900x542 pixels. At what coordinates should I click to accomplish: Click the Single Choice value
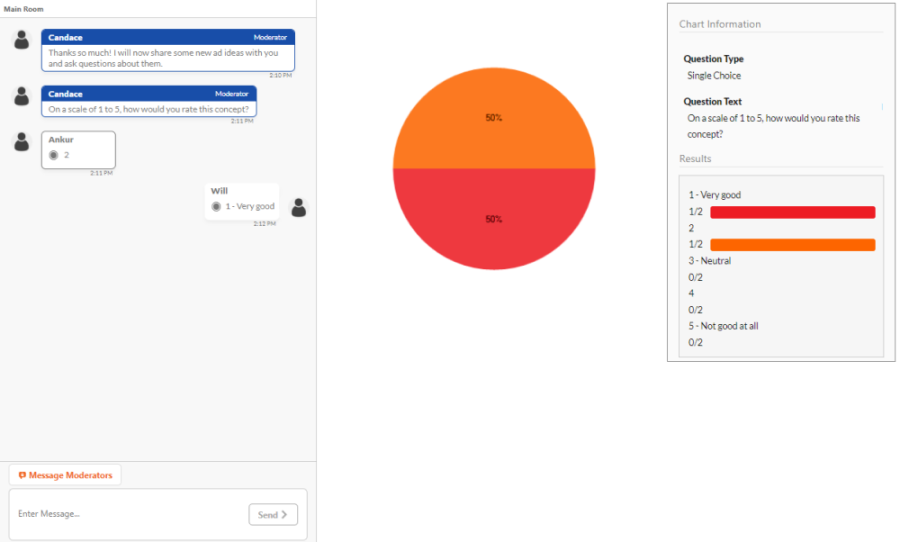(x=714, y=76)
